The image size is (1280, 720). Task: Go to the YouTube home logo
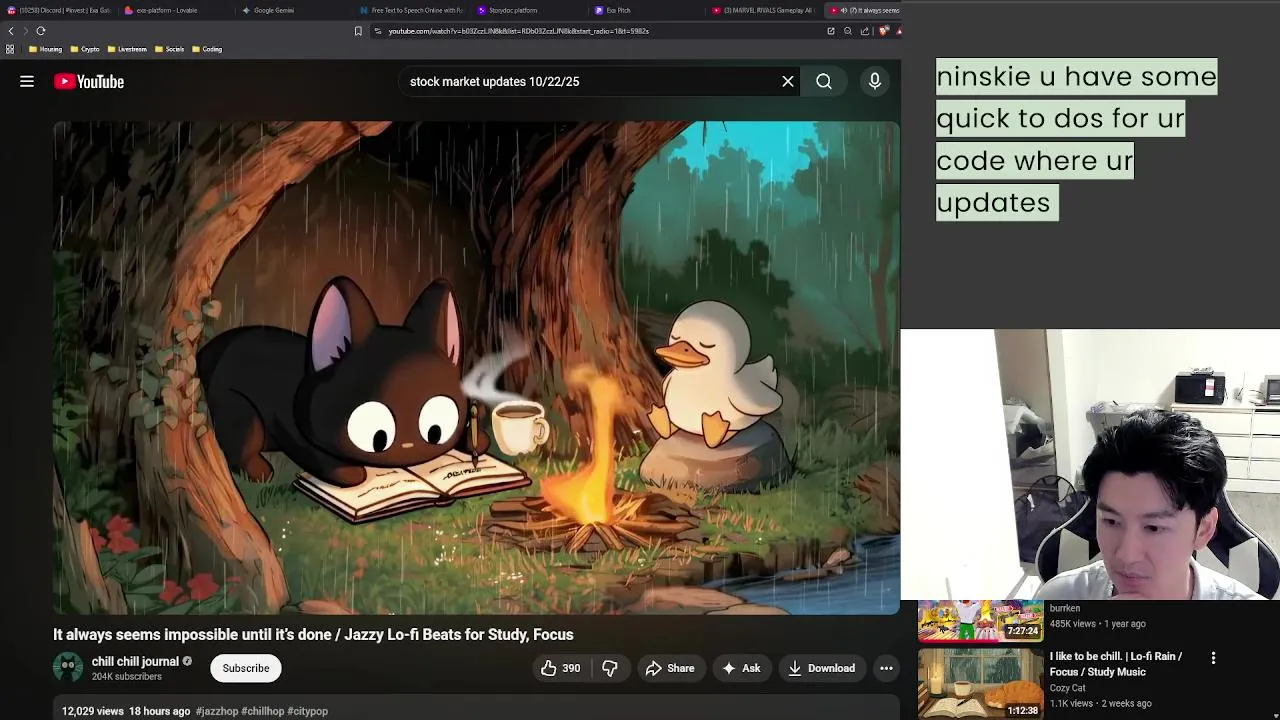click(x=89, y=82)
